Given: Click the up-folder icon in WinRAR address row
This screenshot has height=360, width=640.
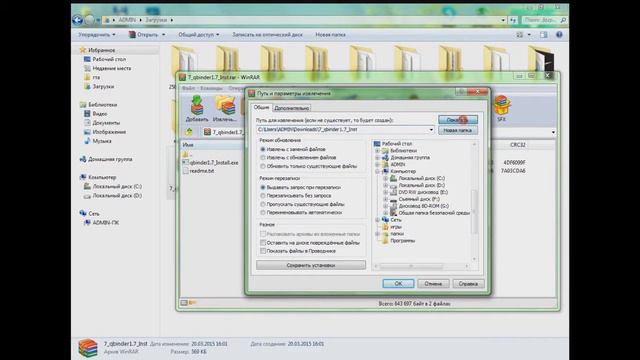Looking at the screenshot, I should [x=188, y=132].
